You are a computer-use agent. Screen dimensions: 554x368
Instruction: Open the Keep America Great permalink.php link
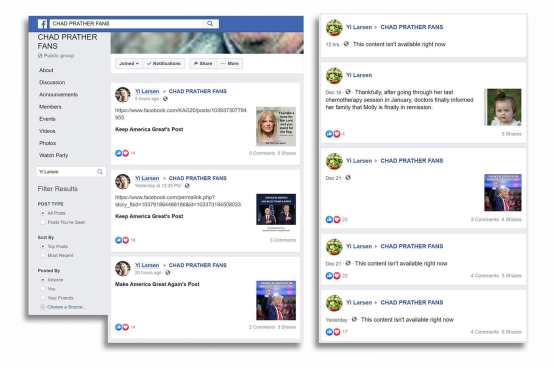tap(178, 201)
